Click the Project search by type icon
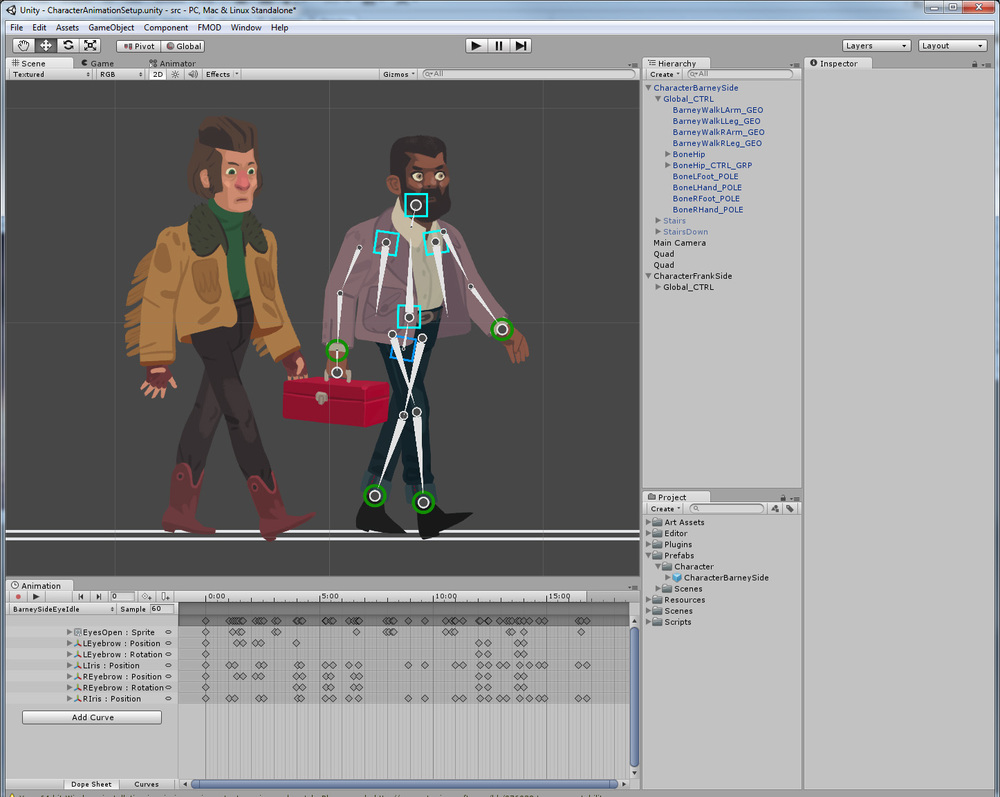Image resolution: width=1000 pixels, height=797 pixels. 775,509
